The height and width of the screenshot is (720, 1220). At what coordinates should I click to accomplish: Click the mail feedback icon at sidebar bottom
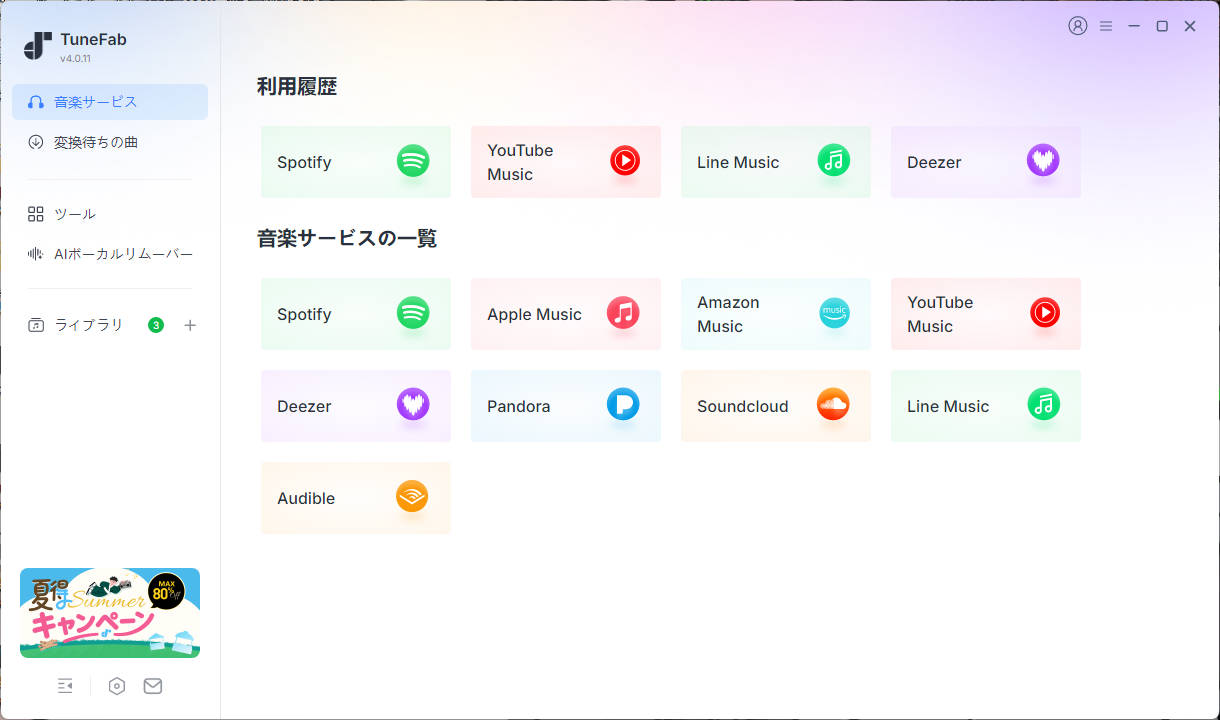pos(153,686)
